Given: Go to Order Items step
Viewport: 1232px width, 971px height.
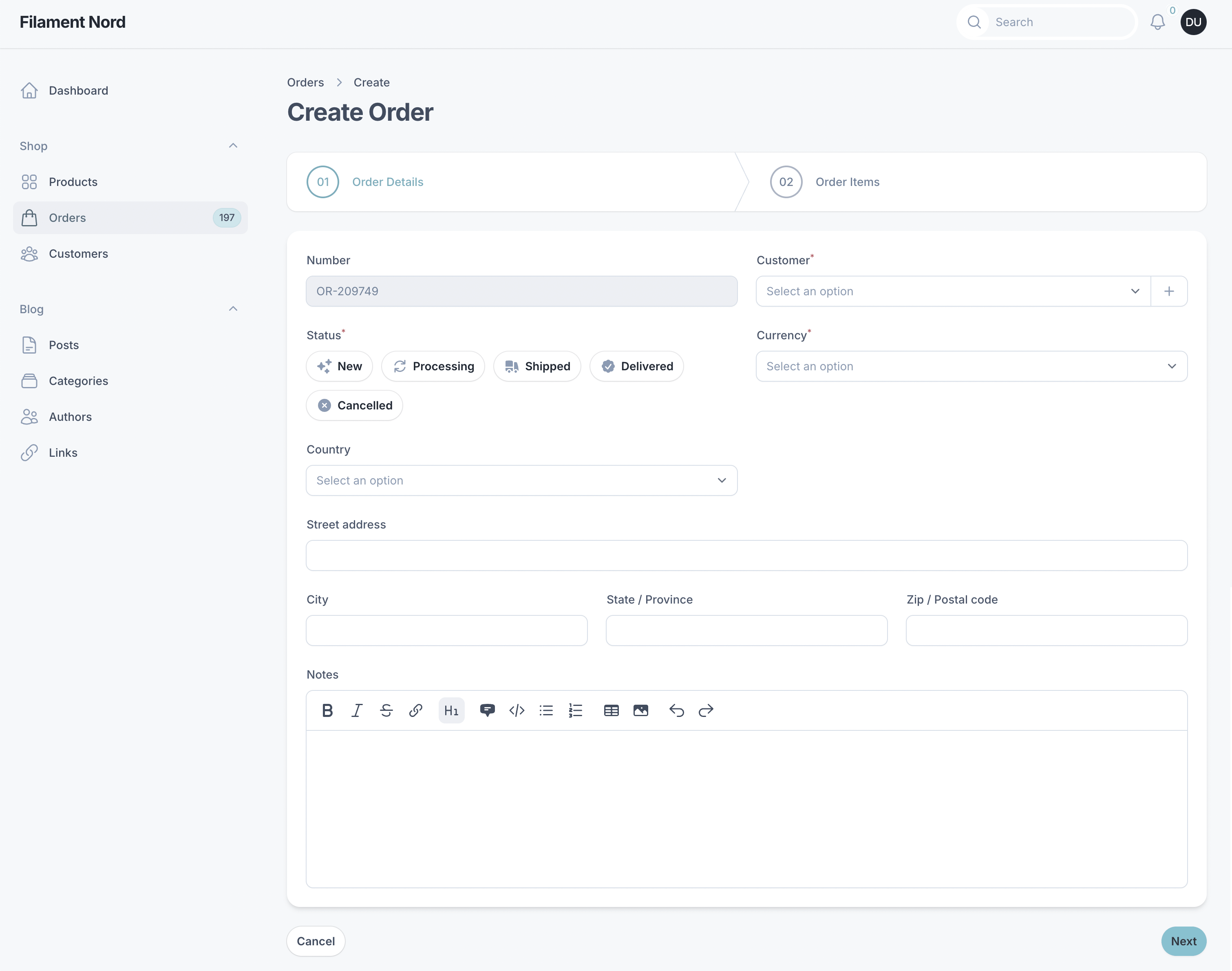Looking at the screenshot, I should point(847,182).
